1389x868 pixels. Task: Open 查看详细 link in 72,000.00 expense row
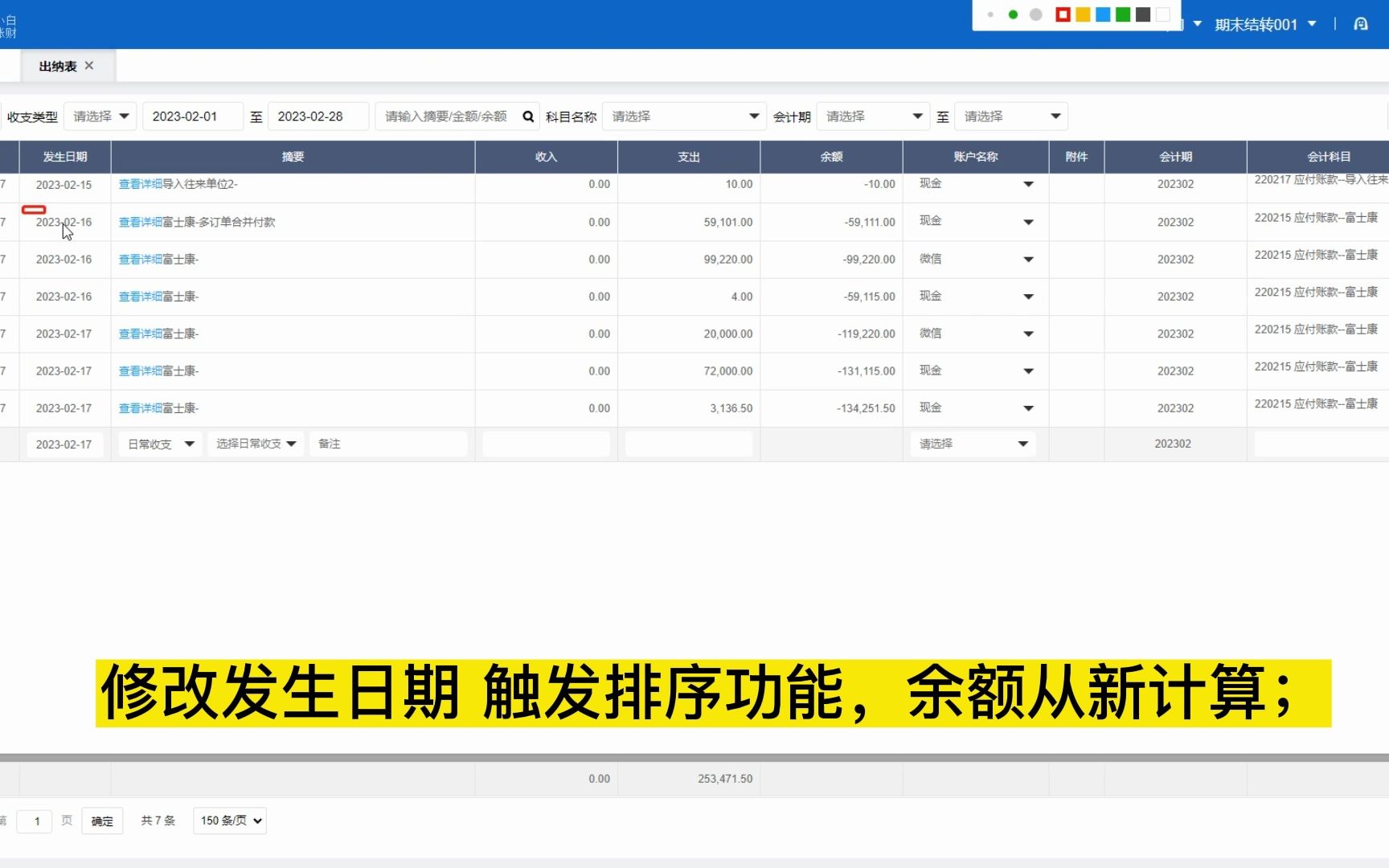point(141,371)
